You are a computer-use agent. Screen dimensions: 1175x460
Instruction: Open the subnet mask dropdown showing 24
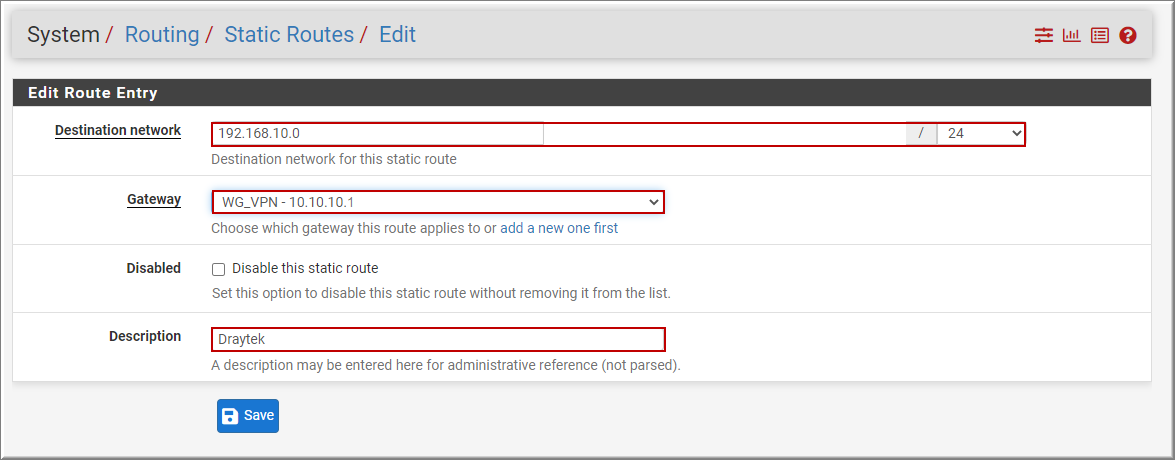[980, 133]
